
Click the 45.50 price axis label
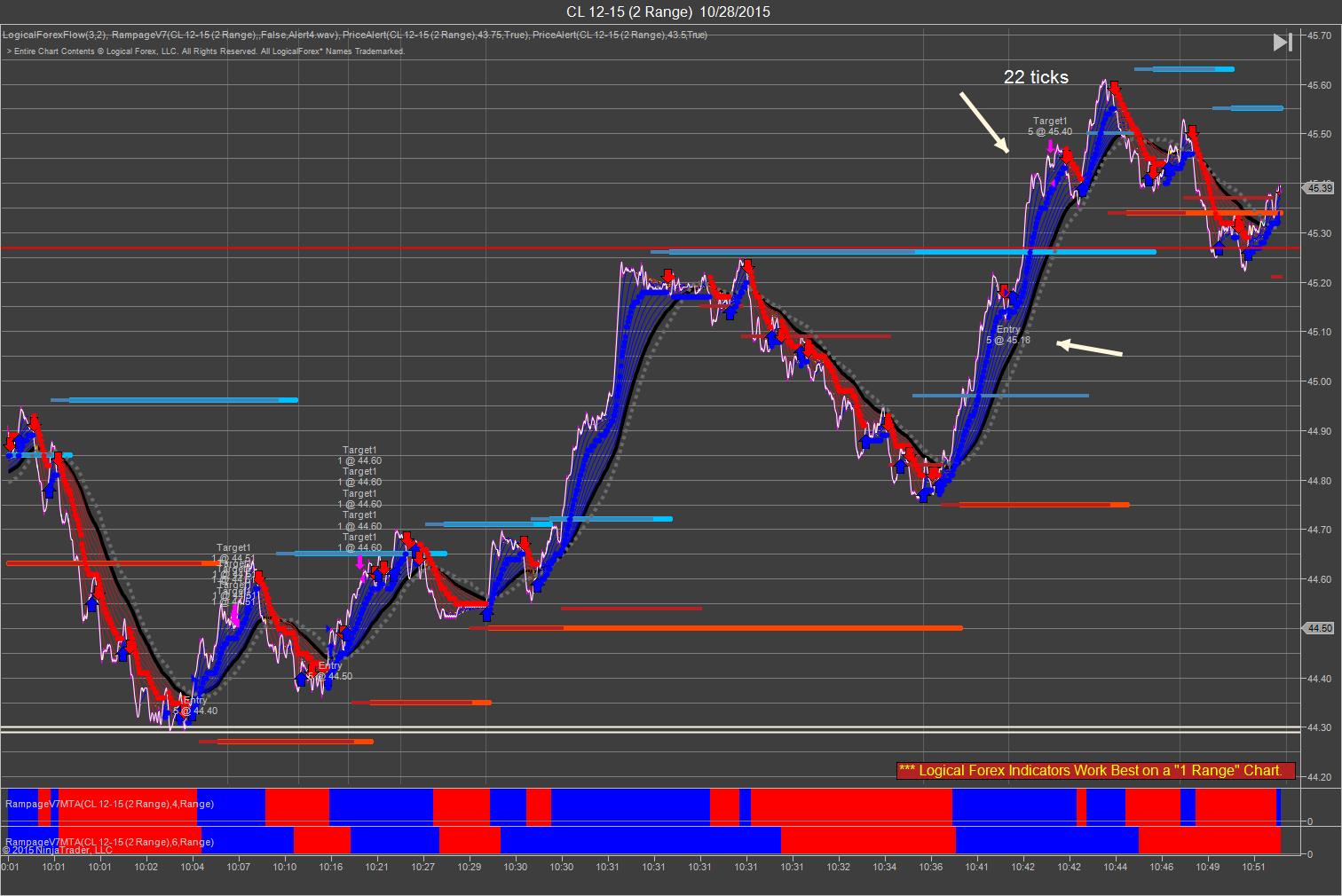(1319, 135)
